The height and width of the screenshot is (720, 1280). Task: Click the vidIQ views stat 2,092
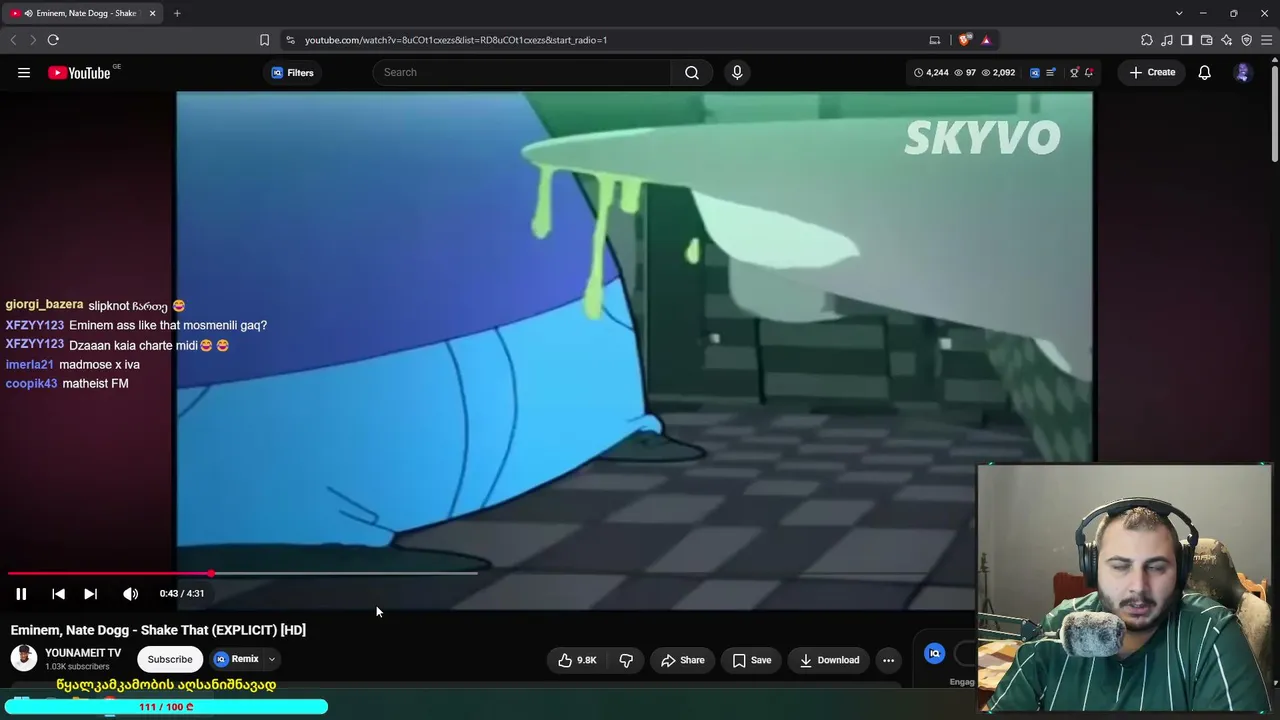pos(998,72)
